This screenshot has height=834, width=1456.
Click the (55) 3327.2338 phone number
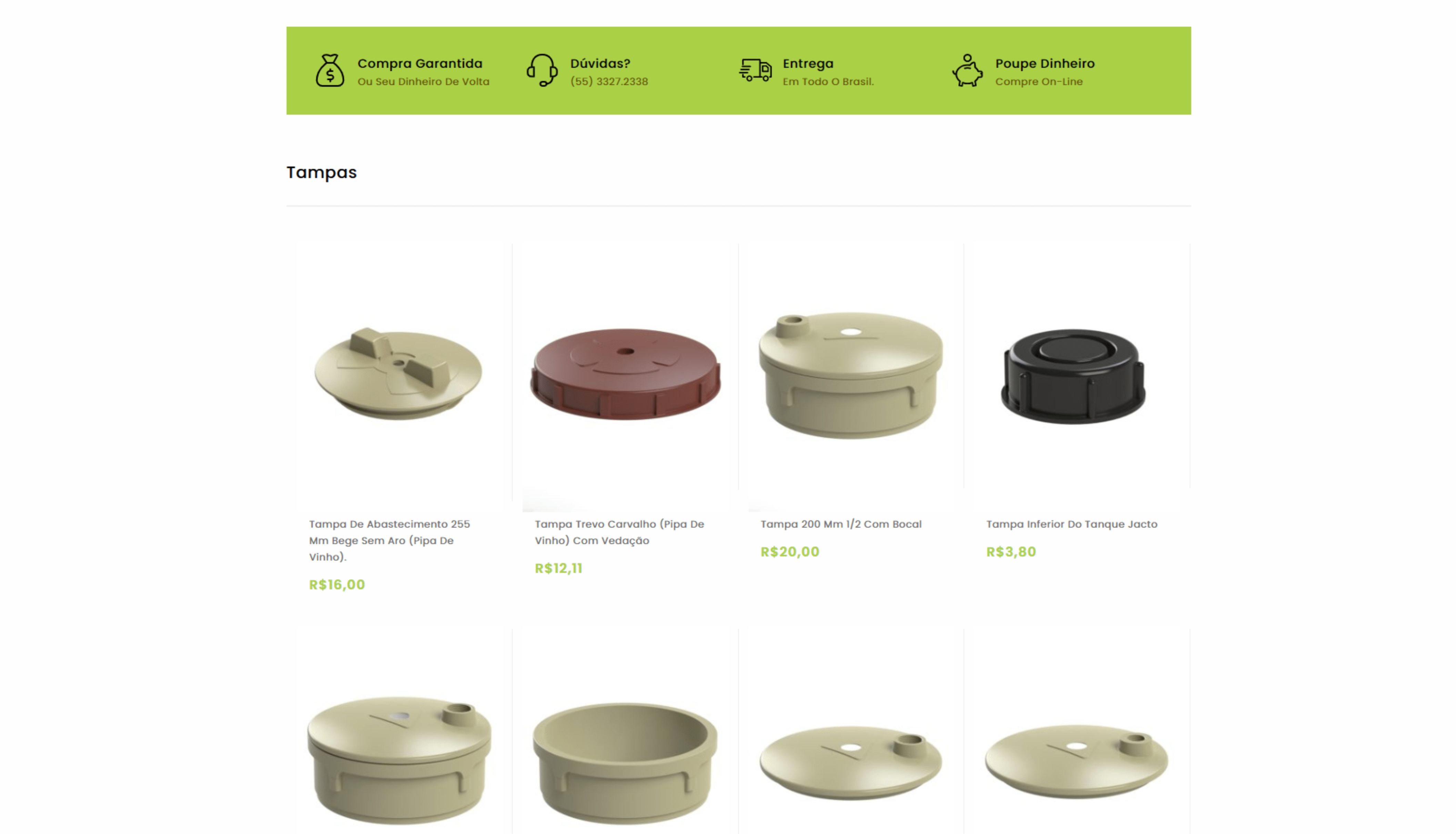[609, 81]
